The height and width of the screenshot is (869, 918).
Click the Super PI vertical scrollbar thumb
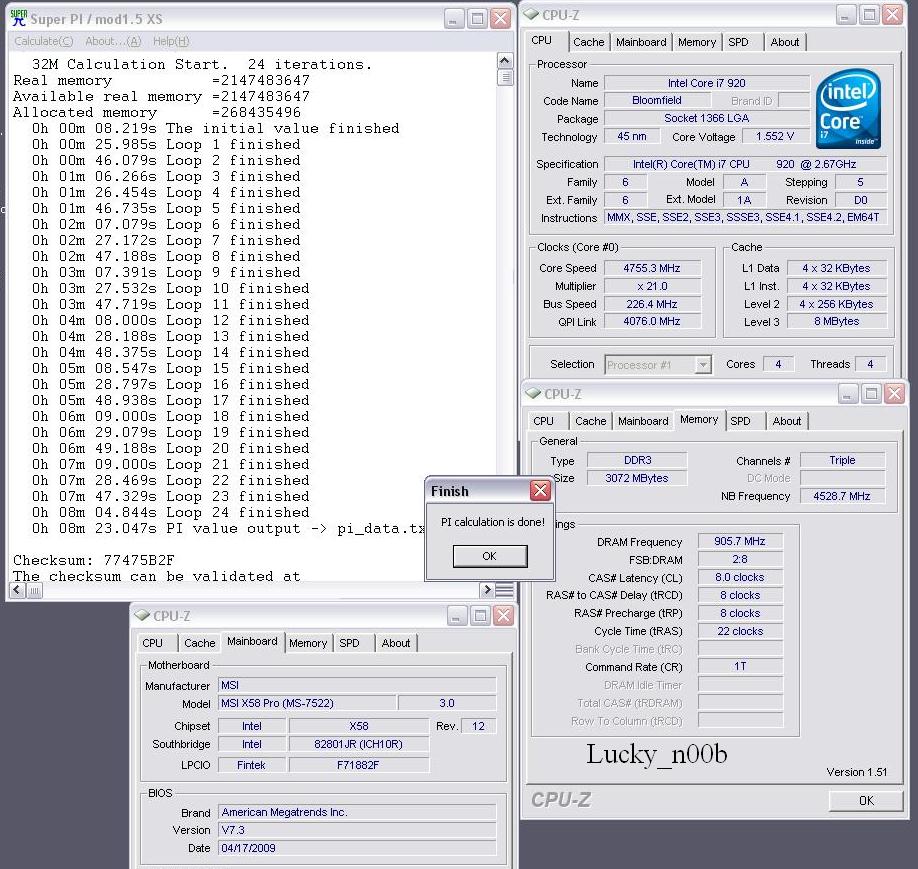click(x=505, y=77)
